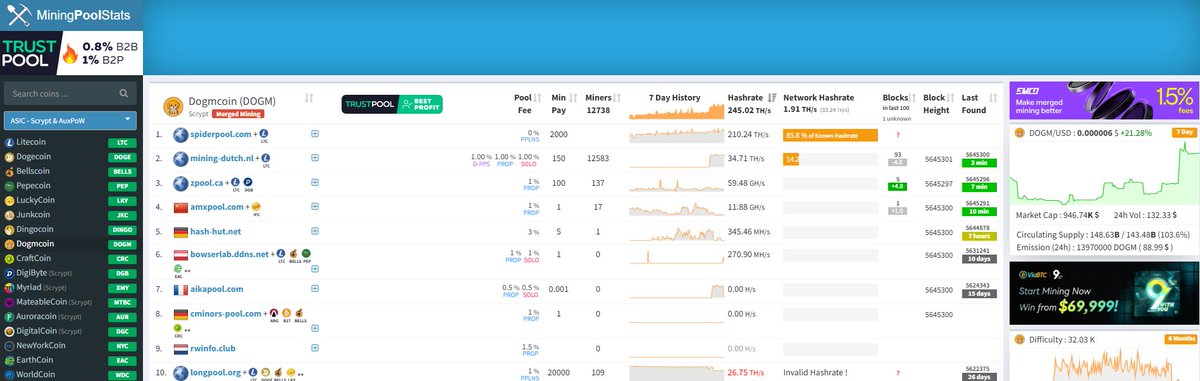
Task: Sort by Block Height column
Action: (950, 98)
